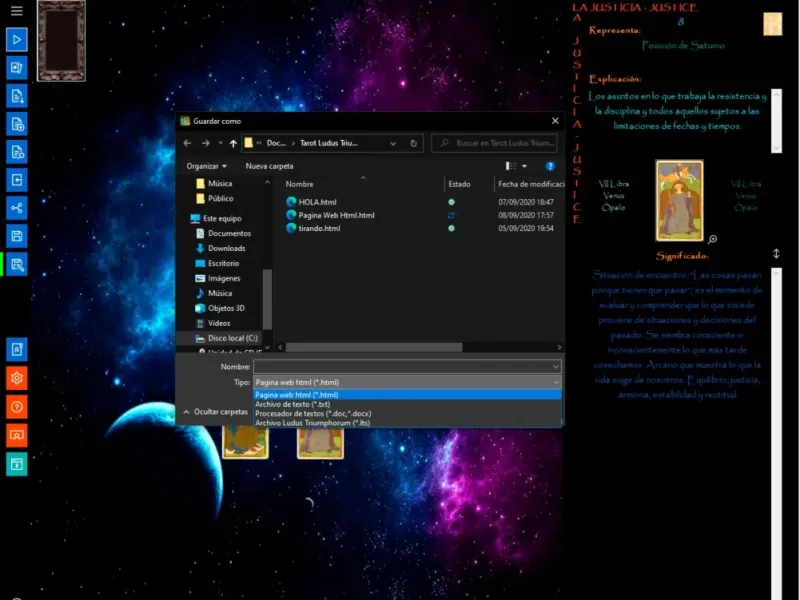Open the Organizar dropdown menu
The image size is (800, 600).
pyautogui.click(x=207, y=166)
